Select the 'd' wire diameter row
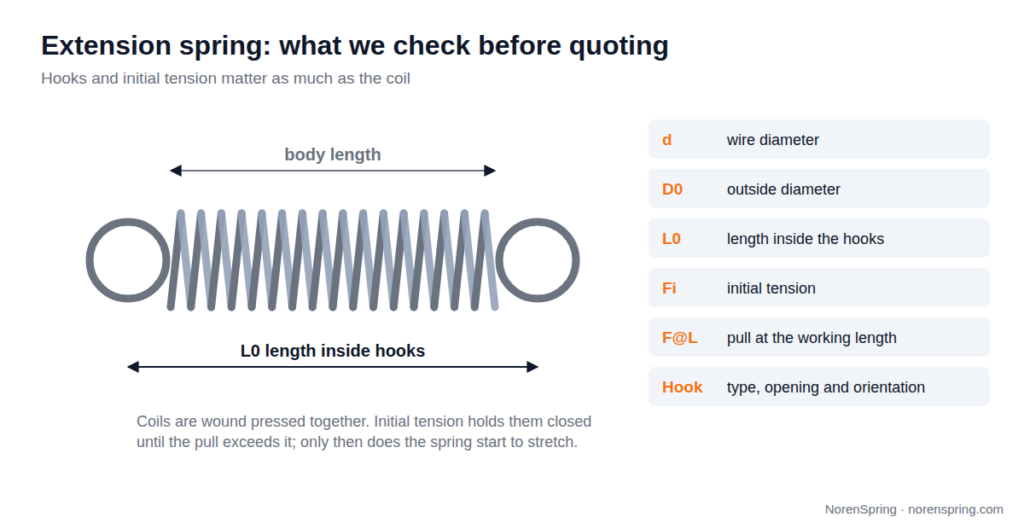 (x=819, y=139)
